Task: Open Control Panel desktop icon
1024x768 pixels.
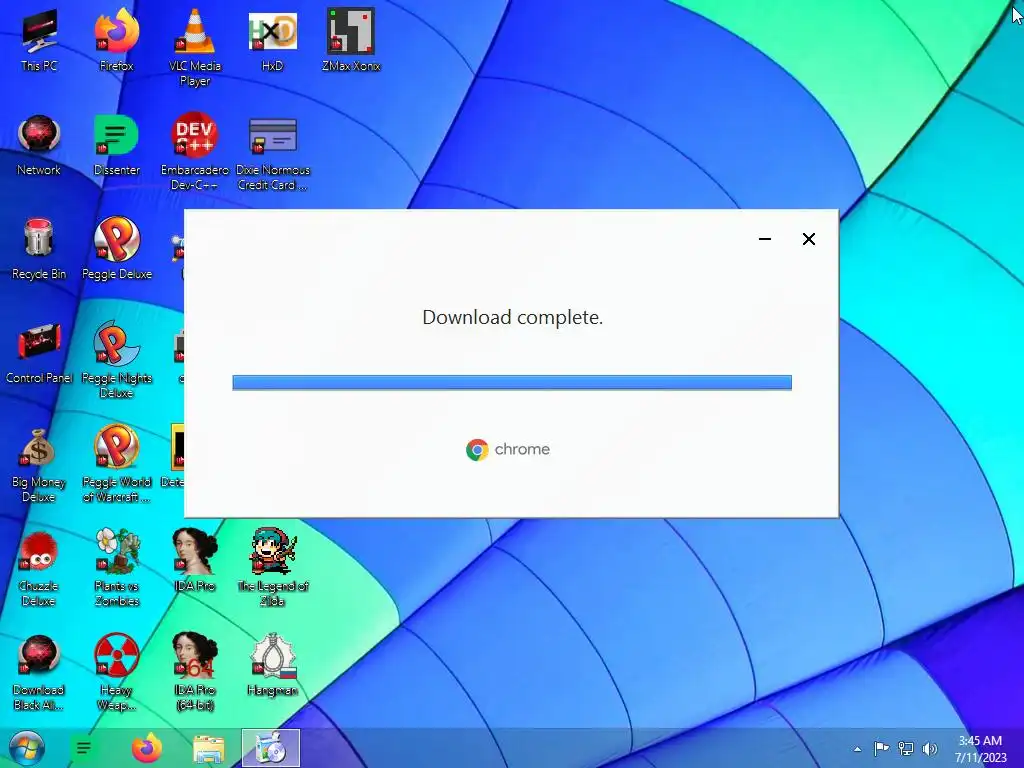Action: (39, 352)
